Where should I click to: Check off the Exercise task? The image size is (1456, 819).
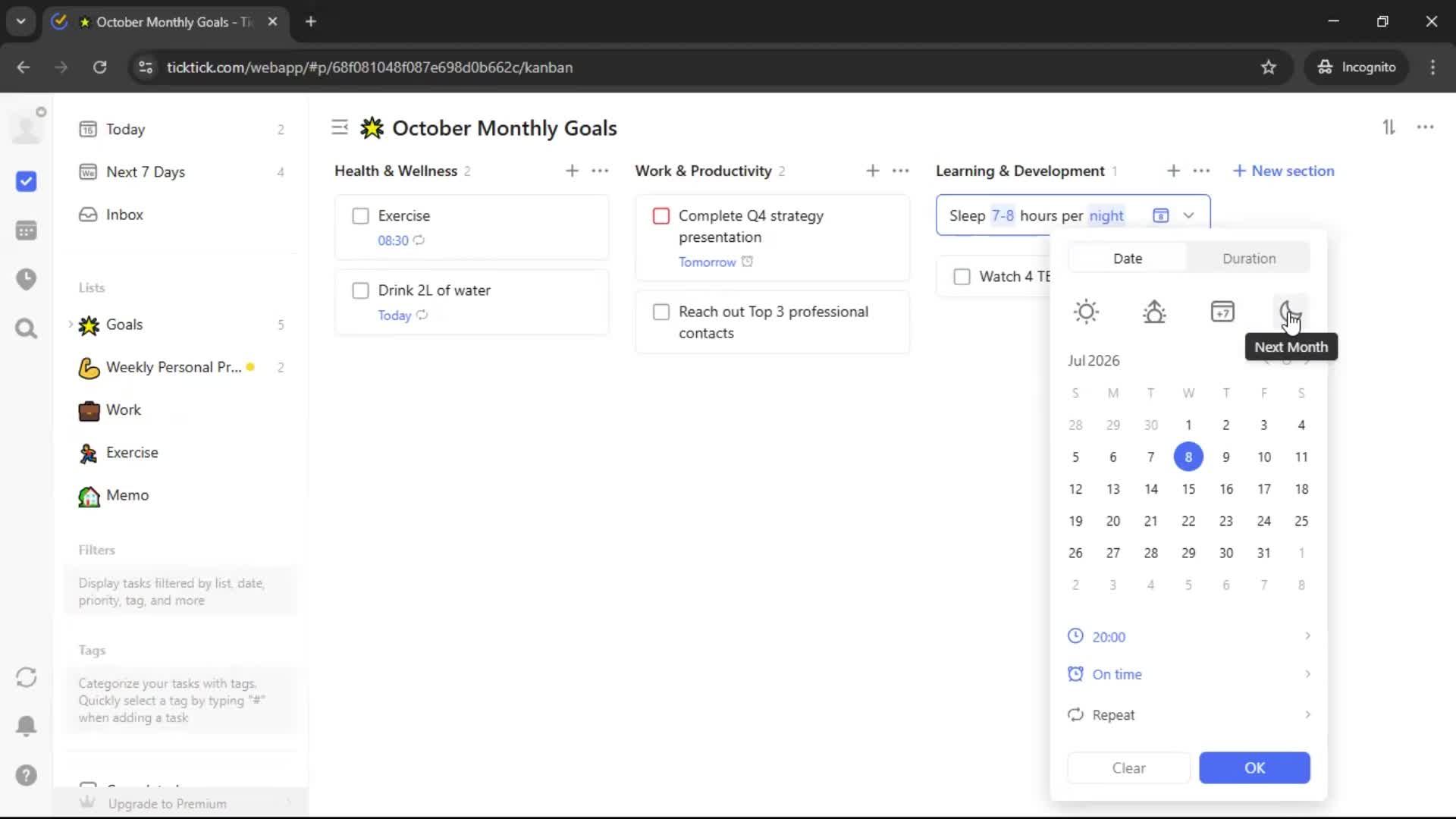pos(361,216)
